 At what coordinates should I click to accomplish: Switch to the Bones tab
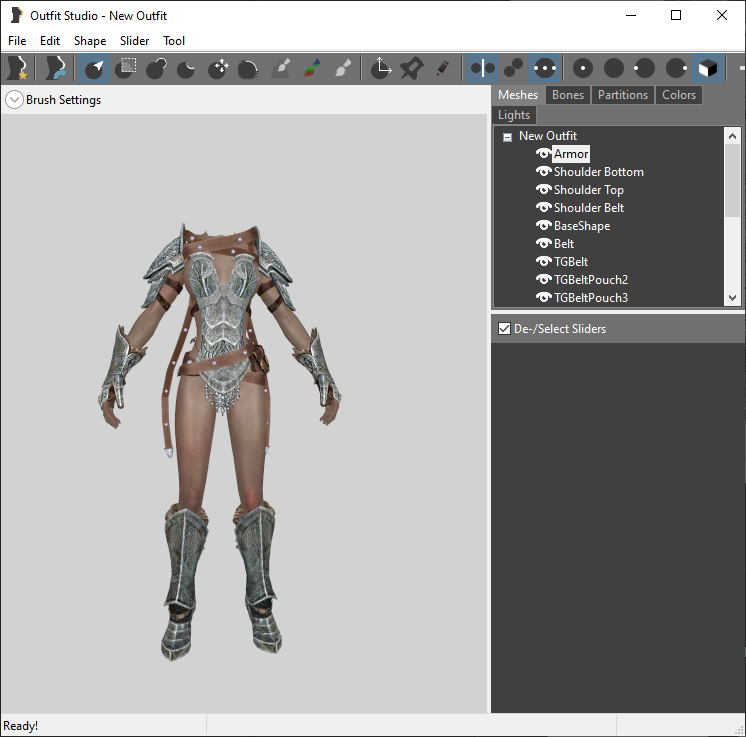coord(568,95)
